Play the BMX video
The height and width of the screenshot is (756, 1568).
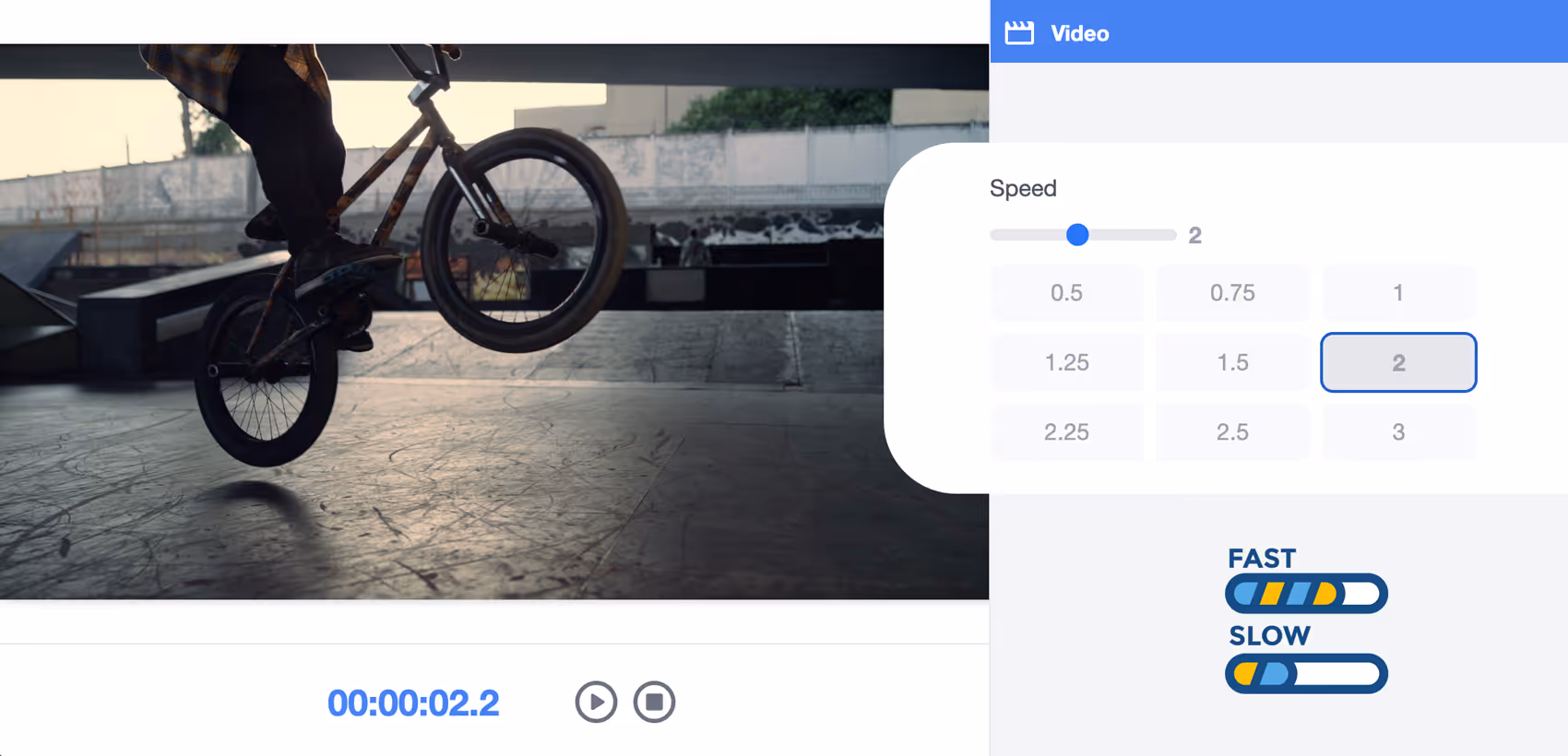pyautogui.click(x=596, y=703)
